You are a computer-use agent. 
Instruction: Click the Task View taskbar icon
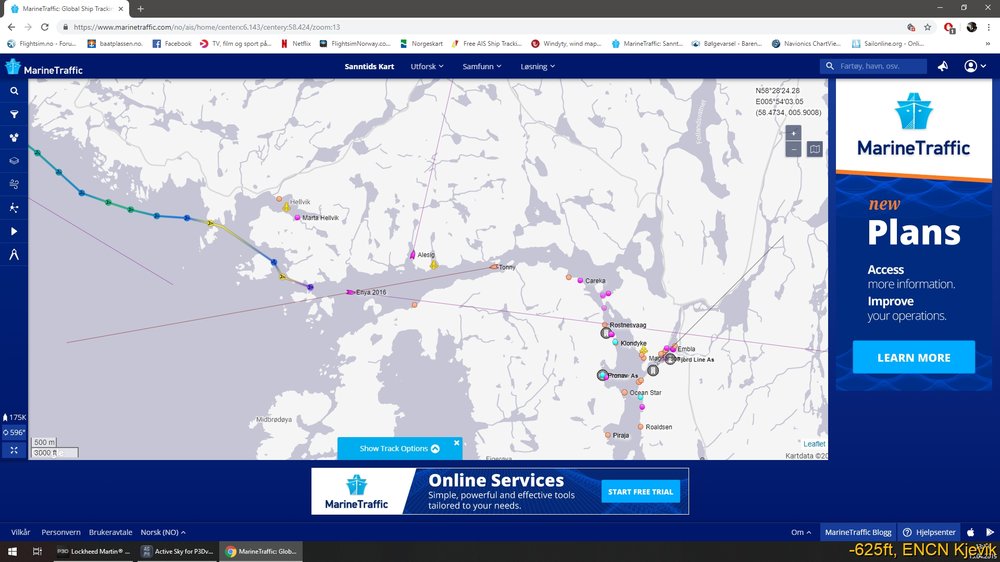pos(37,551)
